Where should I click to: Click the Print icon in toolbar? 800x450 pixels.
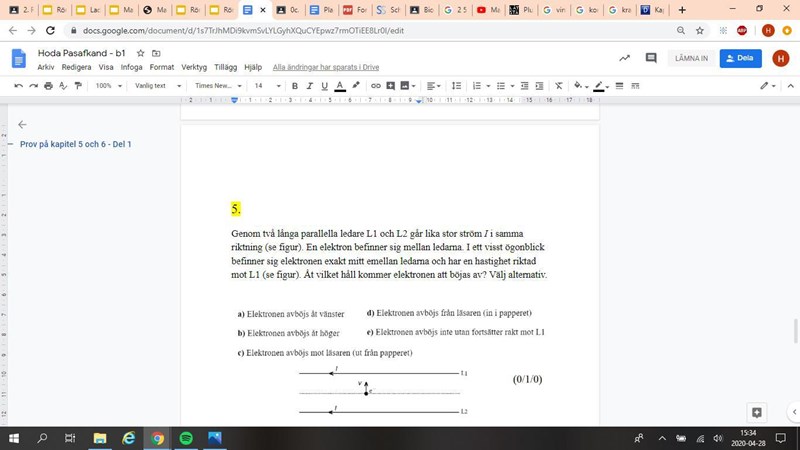tap(48, 86)
